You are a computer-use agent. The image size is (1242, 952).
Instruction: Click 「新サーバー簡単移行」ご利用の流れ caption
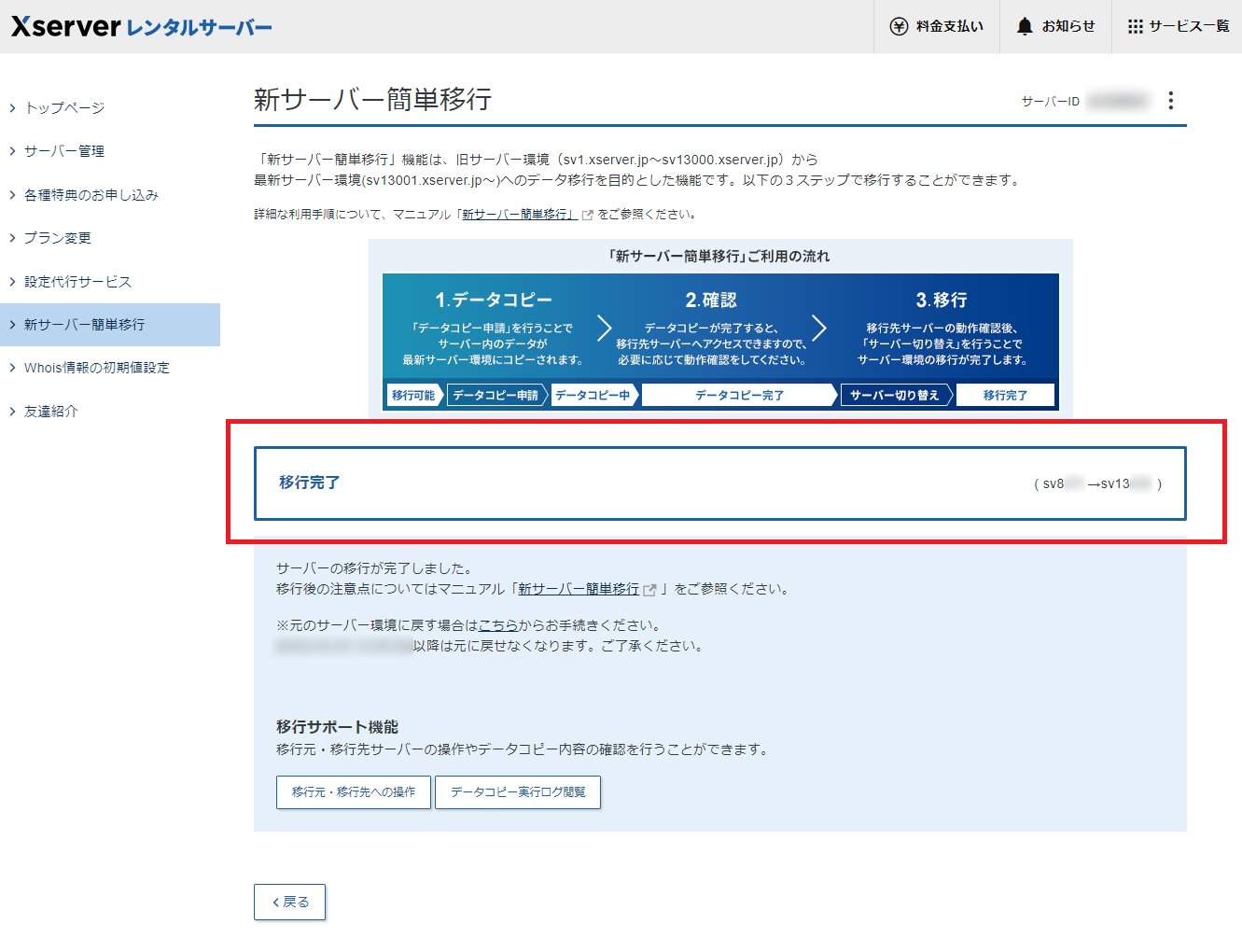[x=719, y=256]
